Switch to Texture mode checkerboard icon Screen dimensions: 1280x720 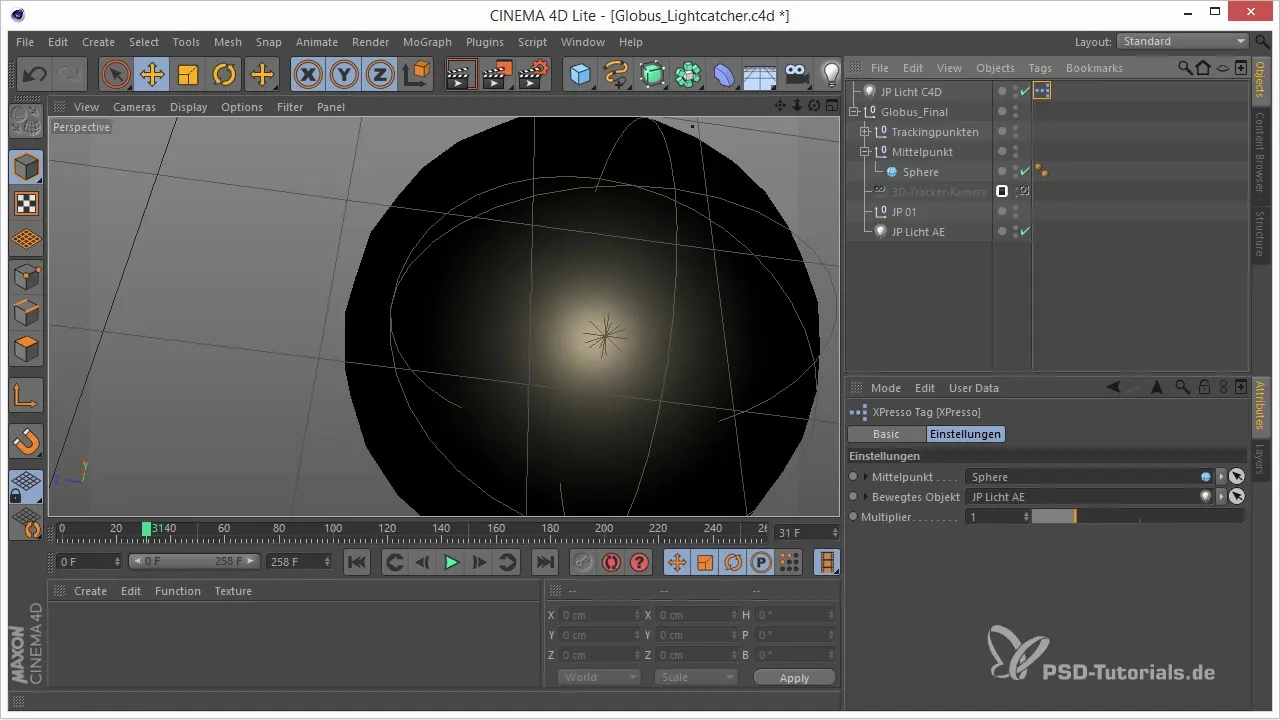click(26, 203)
